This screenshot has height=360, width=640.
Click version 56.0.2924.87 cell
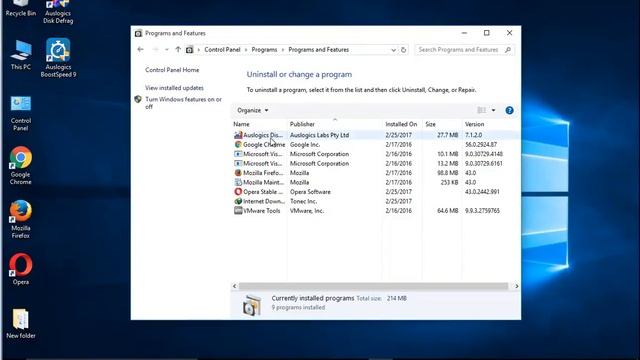(x=481, y=144)
